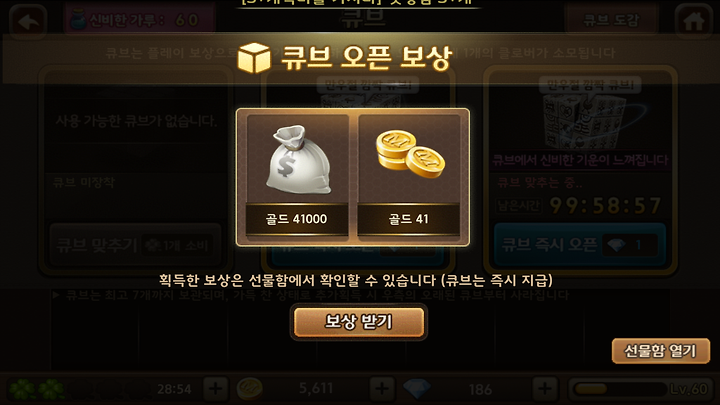Add more diamonds with plus icon
720x405 pixels.
click(545, 389)
